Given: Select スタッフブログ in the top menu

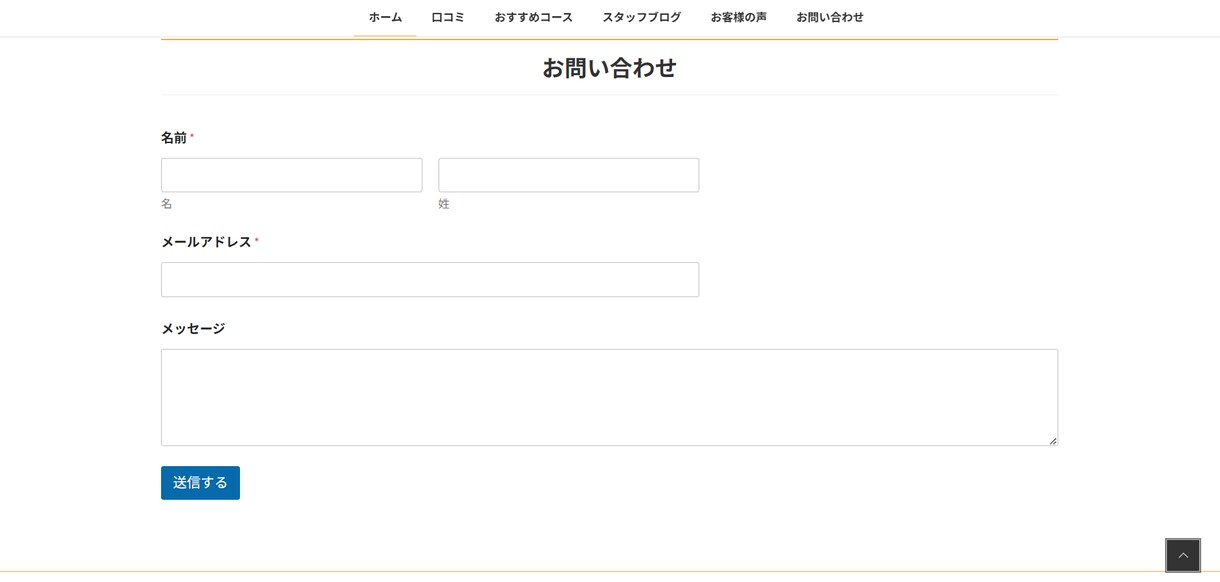Looking at the screenshot, I should coord(642,17).
